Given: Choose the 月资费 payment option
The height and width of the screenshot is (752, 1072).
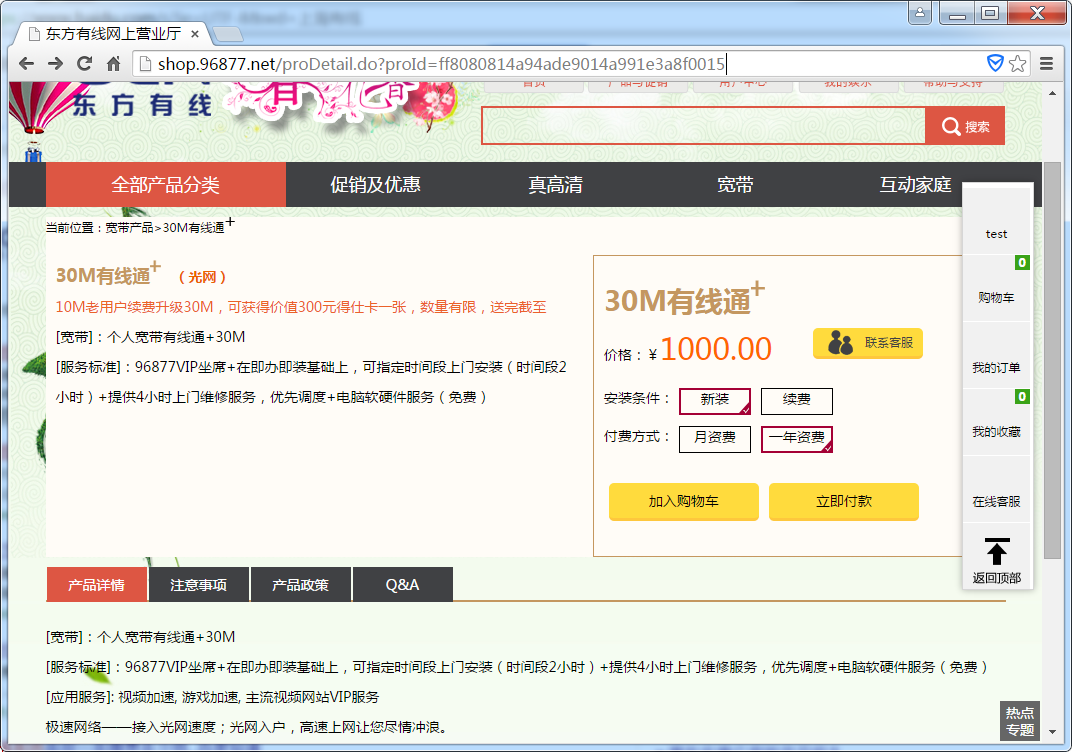Looking at the screenshot, I should point(715,438).
